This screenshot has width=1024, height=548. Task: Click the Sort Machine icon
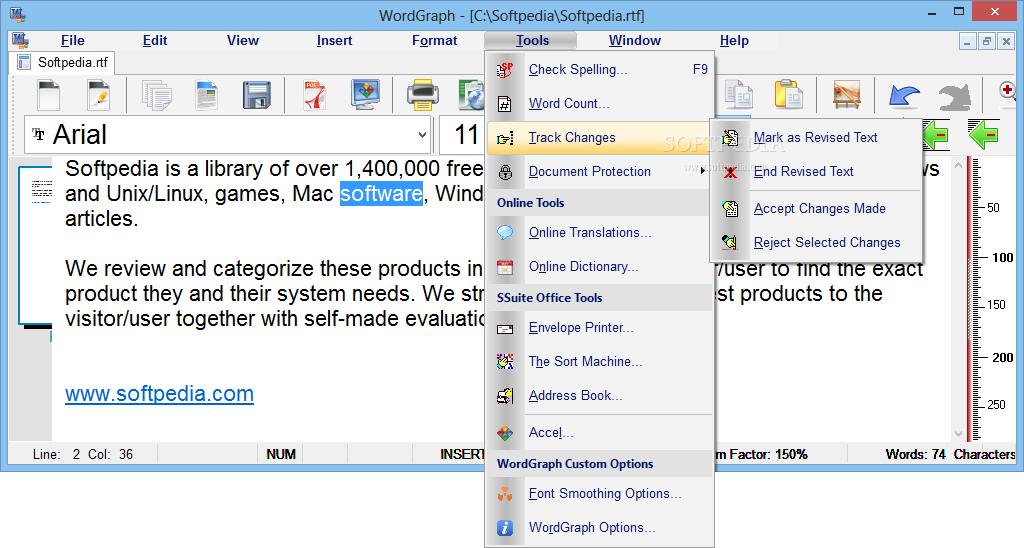[505, 362]
